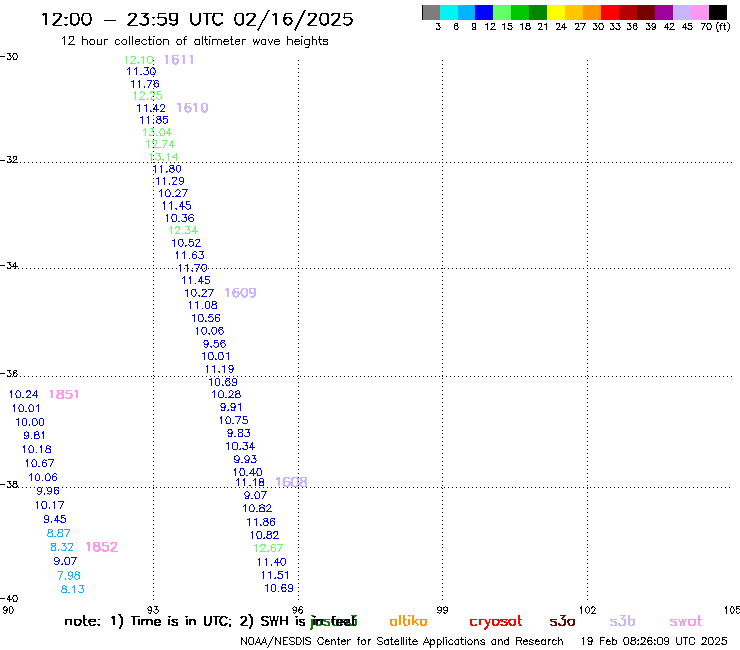Click the wave height value 13.04
This screenshot has width=740, height=650.
click(157, 132)
